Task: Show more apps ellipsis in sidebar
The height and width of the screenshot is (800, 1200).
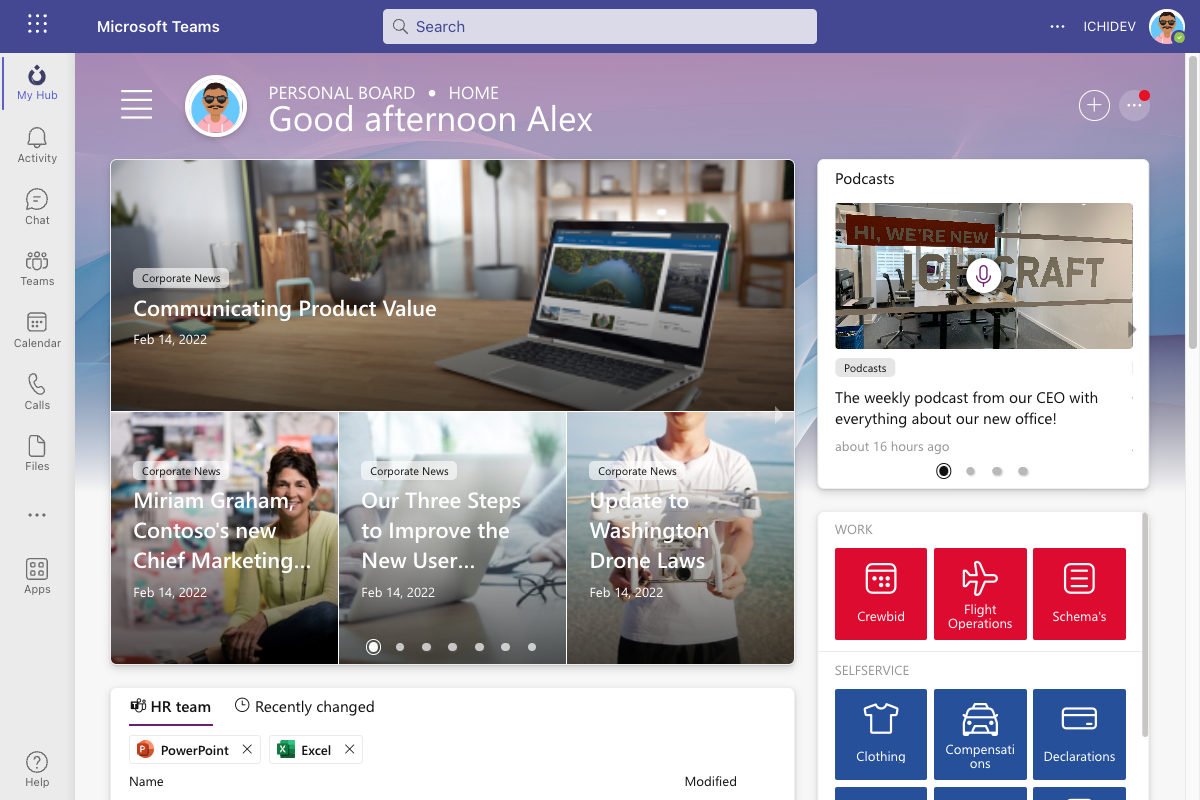Action: 37,515
